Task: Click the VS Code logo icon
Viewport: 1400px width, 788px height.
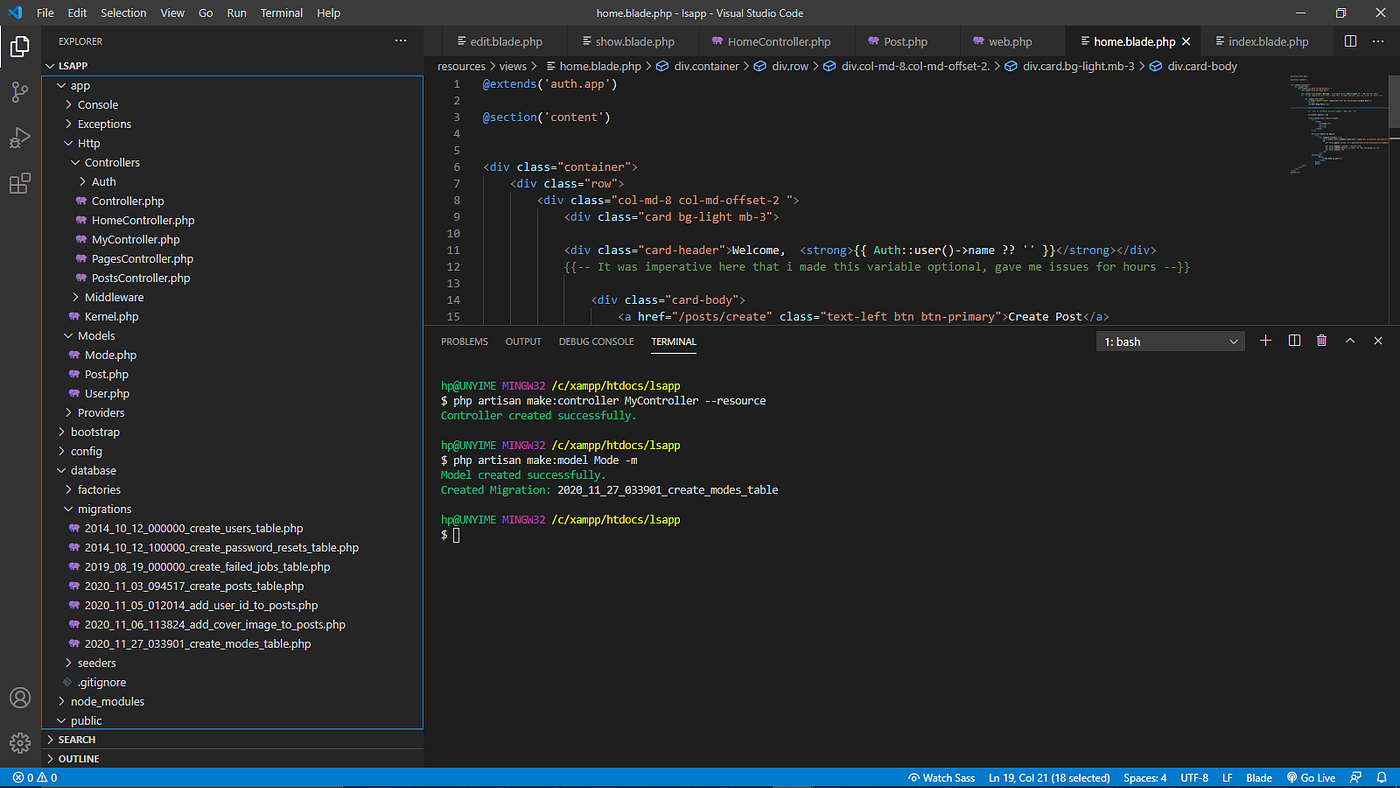Action: 14,13
